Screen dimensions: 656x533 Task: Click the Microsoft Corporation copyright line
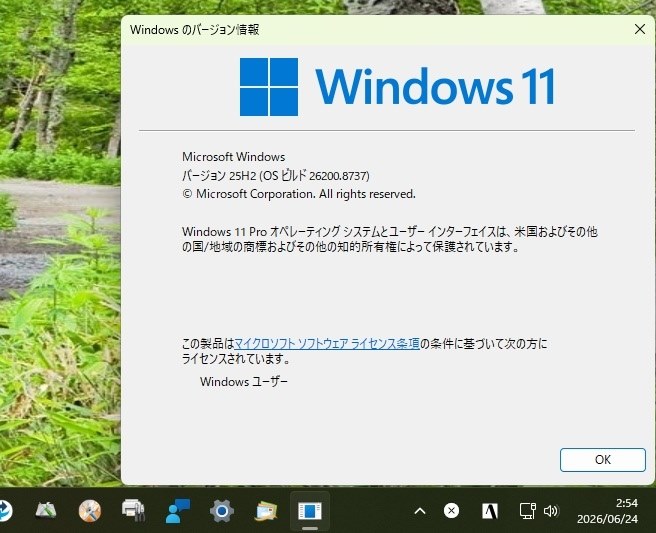click(299, 194)
